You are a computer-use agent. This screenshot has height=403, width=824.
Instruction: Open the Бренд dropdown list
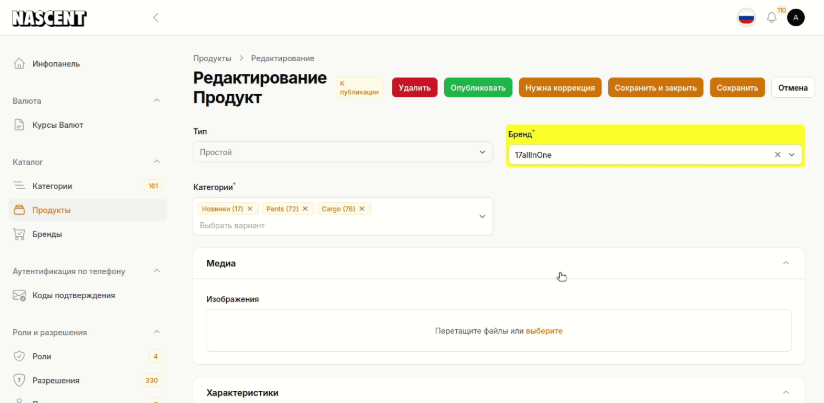[792, 155]
